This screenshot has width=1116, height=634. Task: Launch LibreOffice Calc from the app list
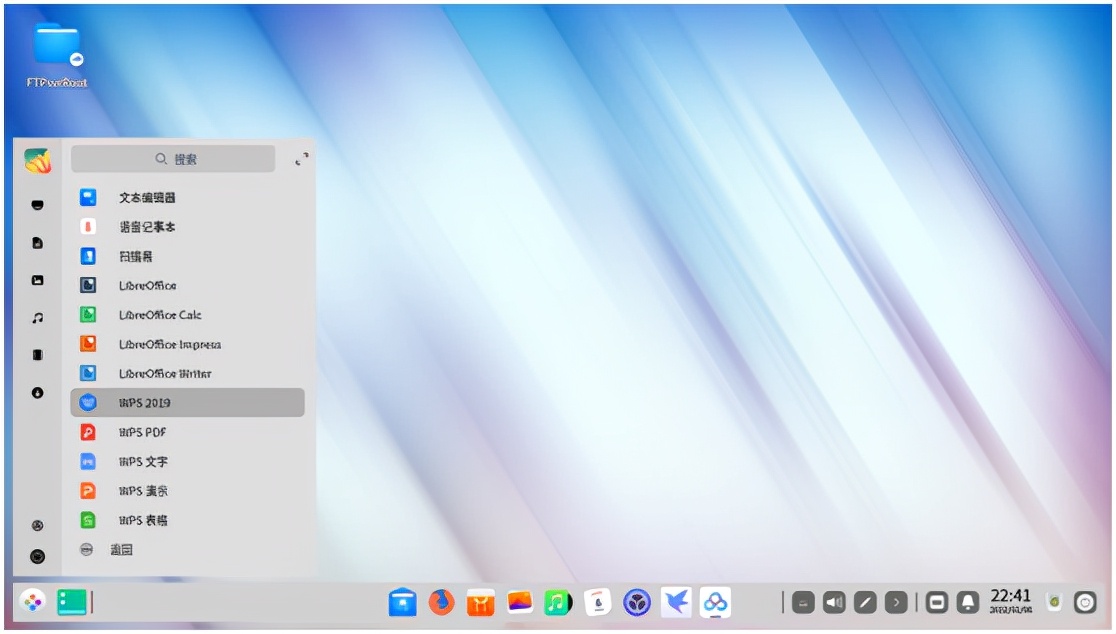point(160,315)
